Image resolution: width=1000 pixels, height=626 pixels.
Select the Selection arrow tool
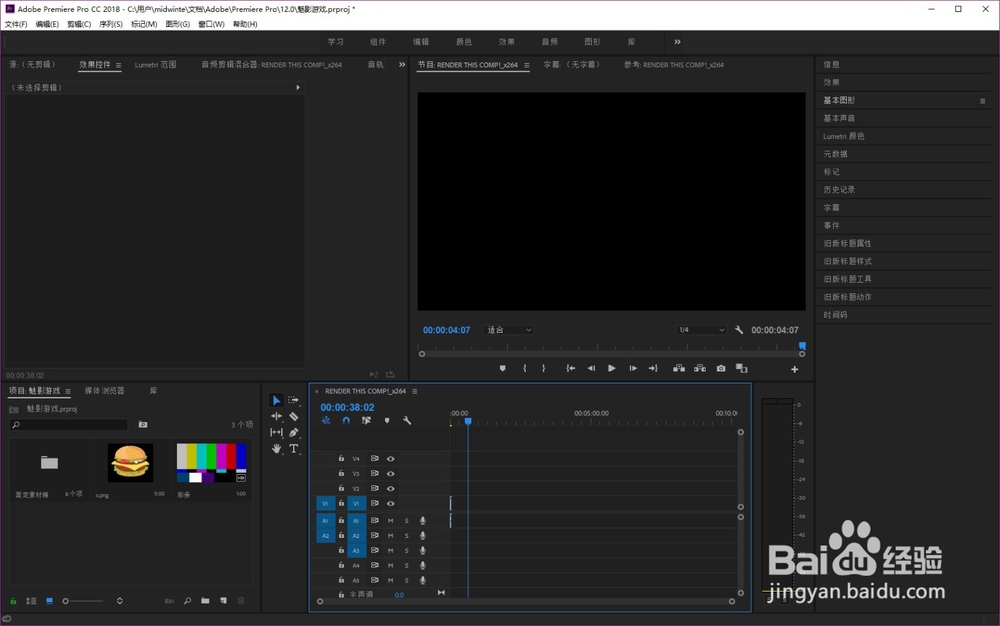(276, 400)
